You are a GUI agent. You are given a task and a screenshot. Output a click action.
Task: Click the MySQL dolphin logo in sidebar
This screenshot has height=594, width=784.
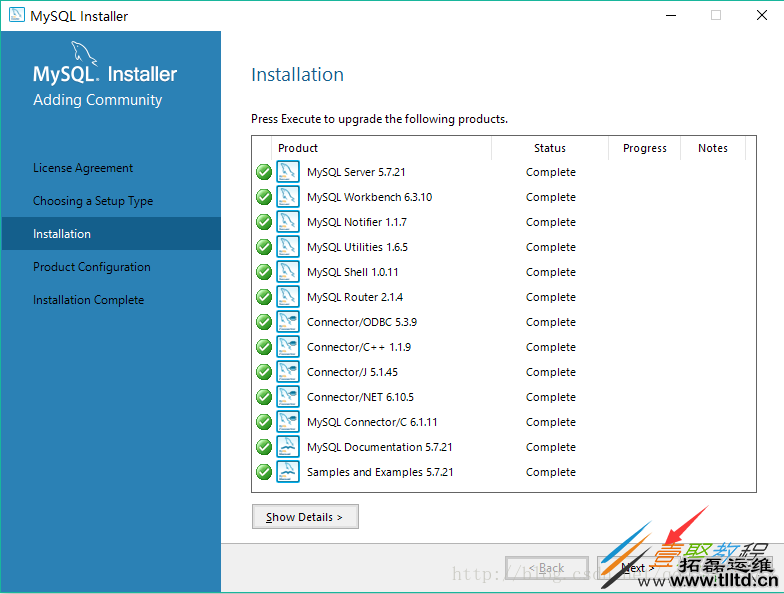tap(84, 52)
